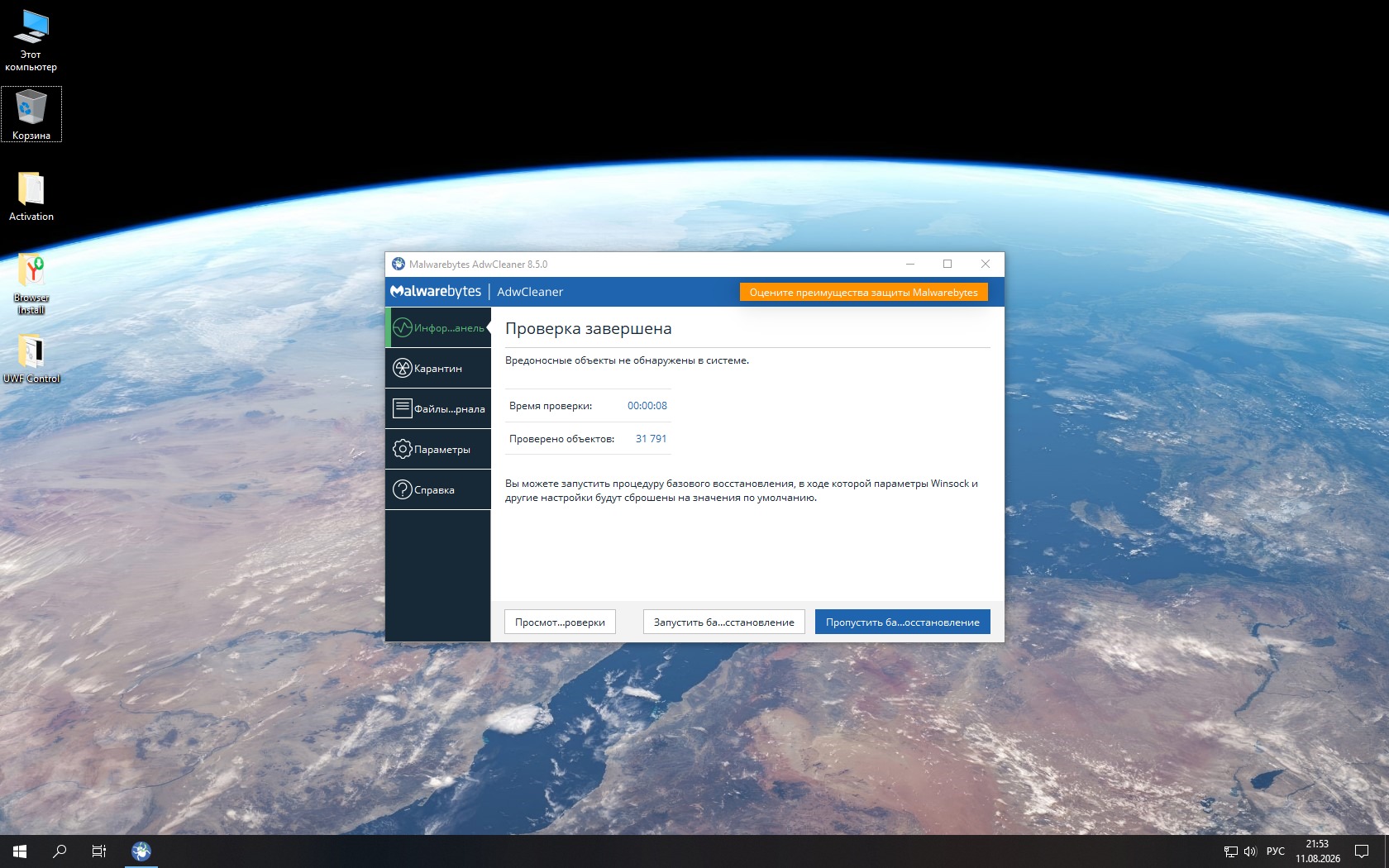This screenshot has height=868, width=1389.
Task: Click the AdwCleaner taskbar icon
Action: tap(141, 851)
